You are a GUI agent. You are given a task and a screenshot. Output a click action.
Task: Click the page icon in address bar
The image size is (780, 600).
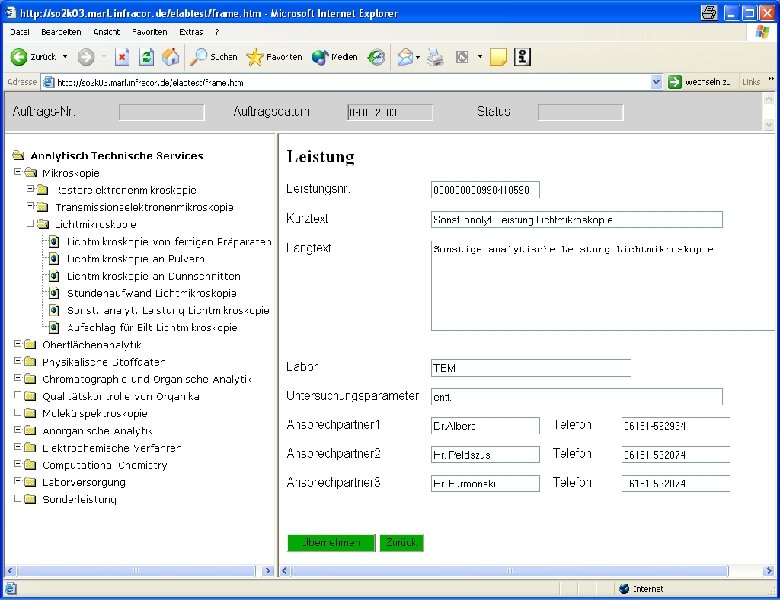(x=48, y=82)
